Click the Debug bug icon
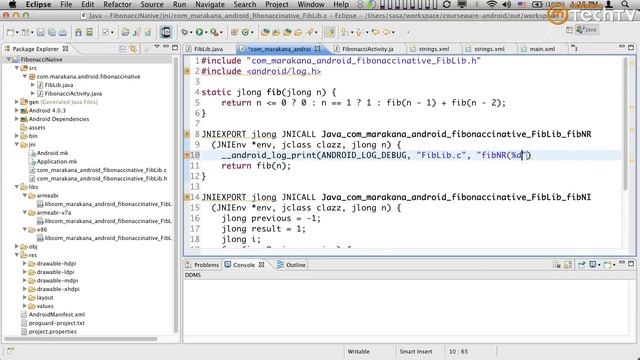Image resolution: width=640 pixels, height=360 pixels. coord(185,32)
